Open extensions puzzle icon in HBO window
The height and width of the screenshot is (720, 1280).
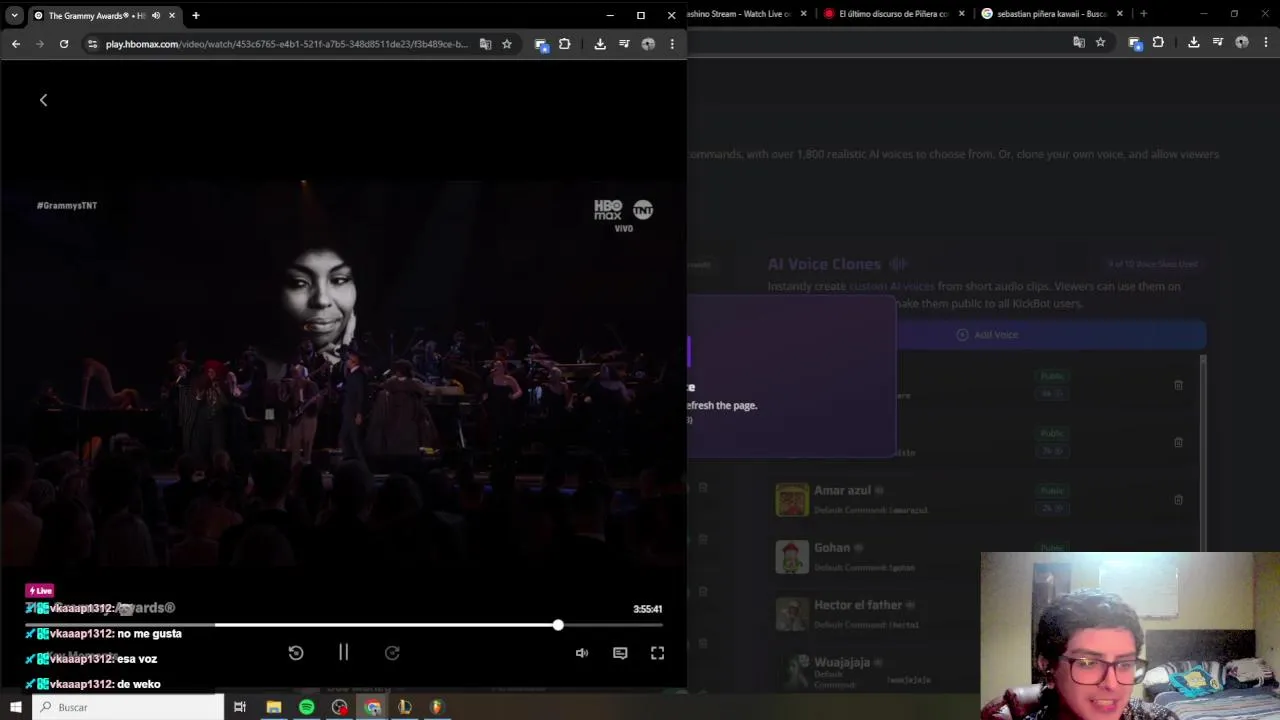click(x=565, y=44)
